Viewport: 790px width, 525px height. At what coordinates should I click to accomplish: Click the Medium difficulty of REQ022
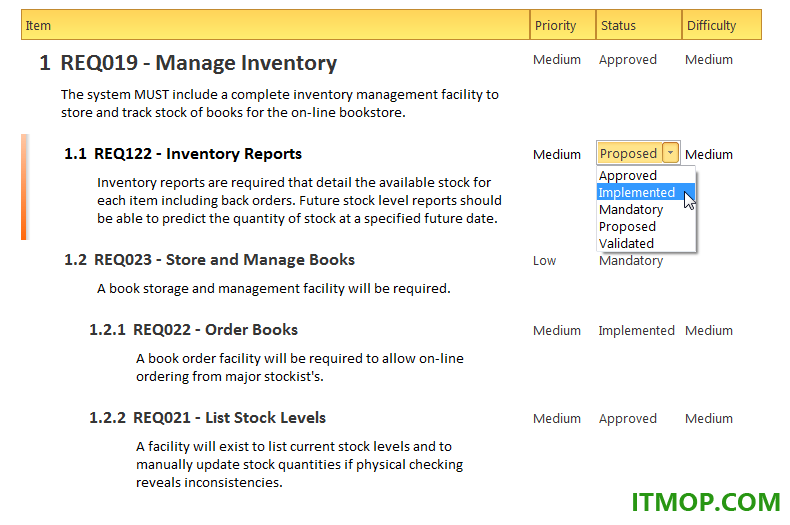tap(709, 331)
